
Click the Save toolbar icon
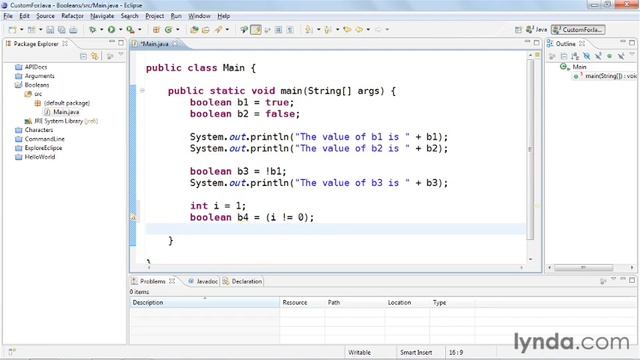click(50, 29)
